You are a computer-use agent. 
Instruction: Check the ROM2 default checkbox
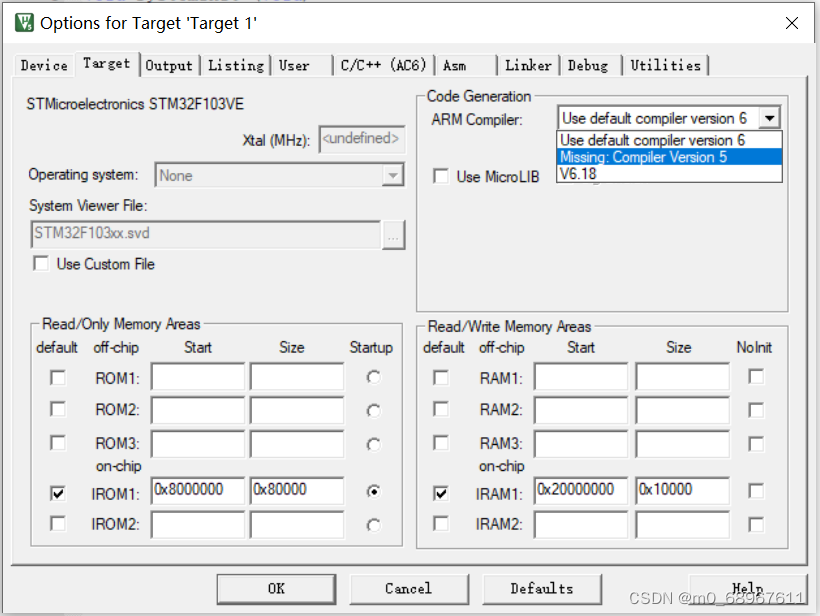click(x=58, y=409)
